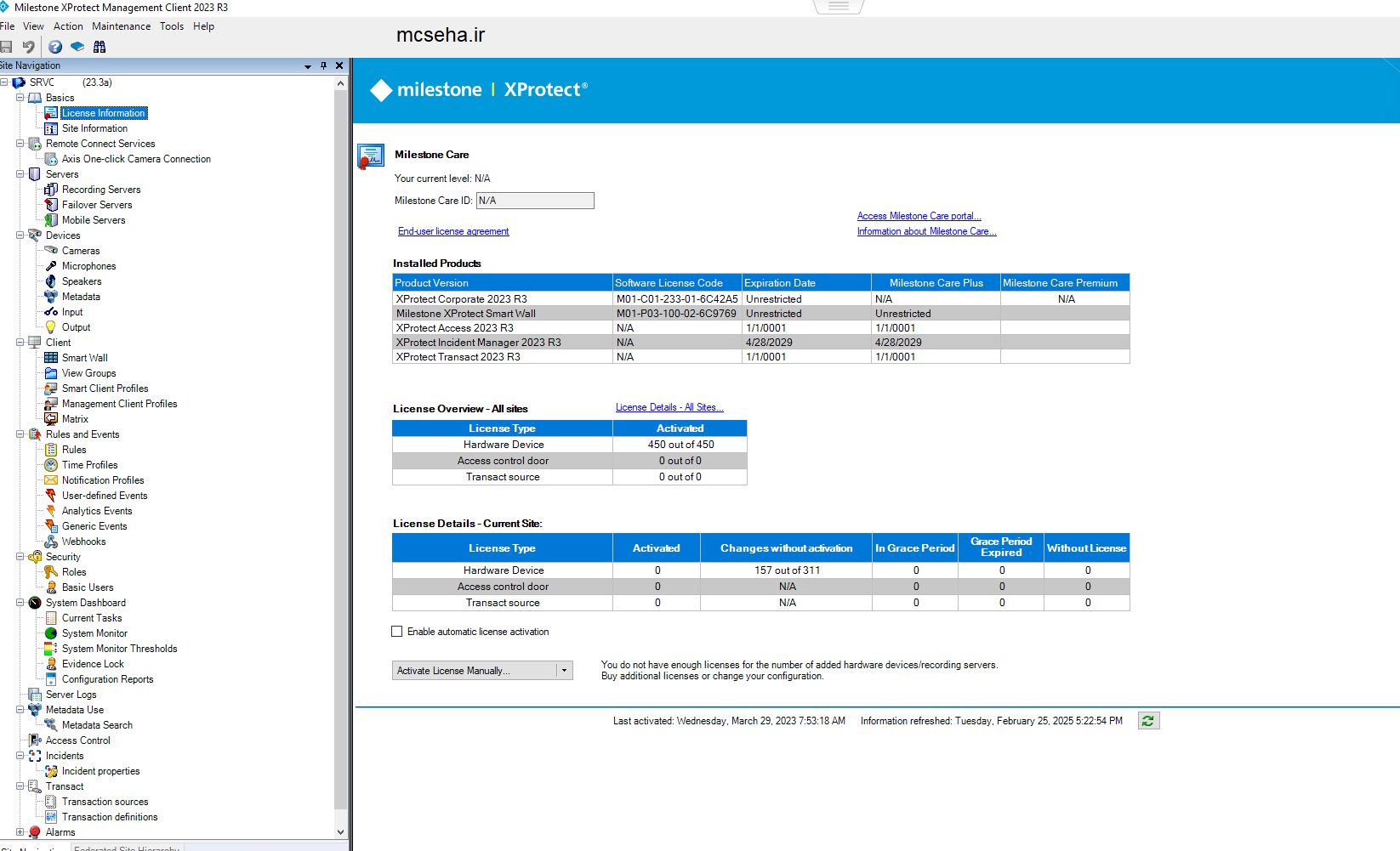
Task: Collapse the Devices tree node
Action: [20, 235]
